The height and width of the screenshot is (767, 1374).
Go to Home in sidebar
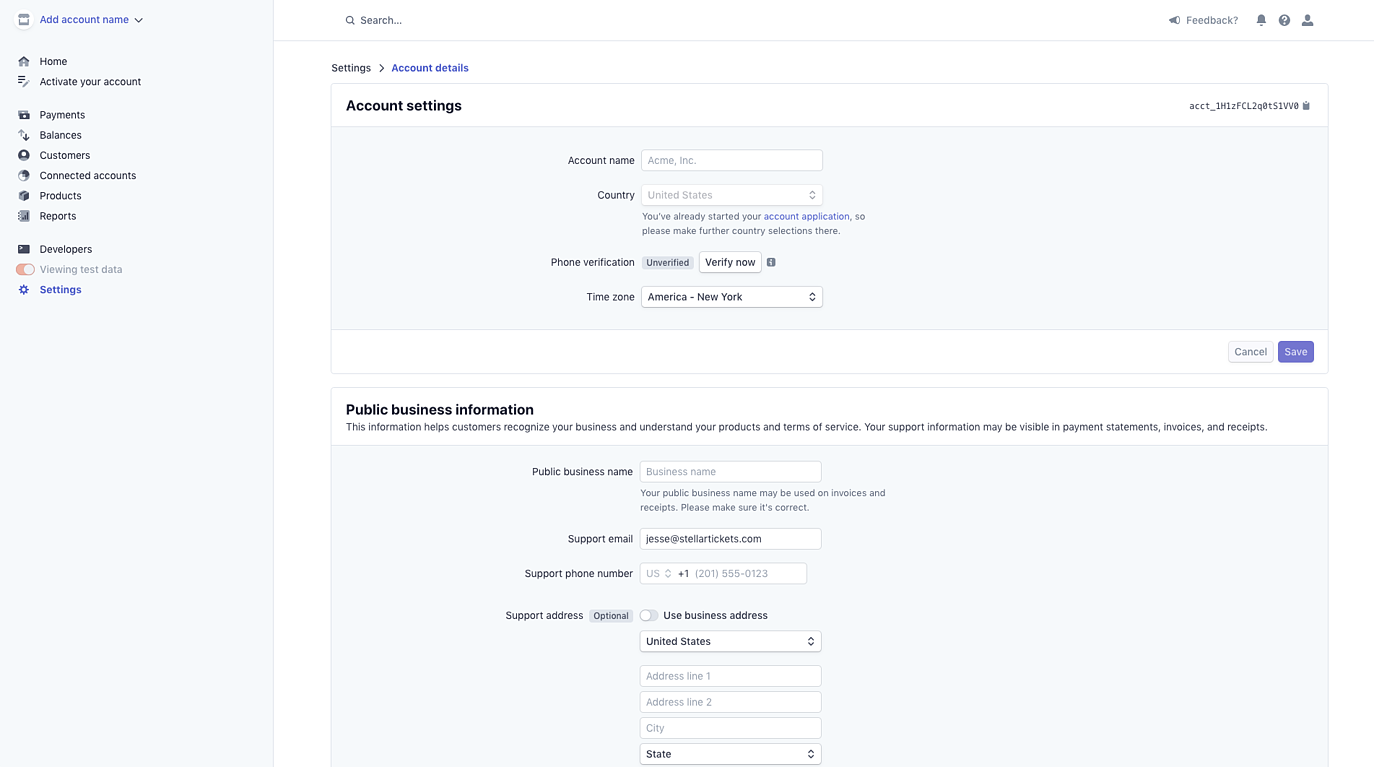pos(53,62)
